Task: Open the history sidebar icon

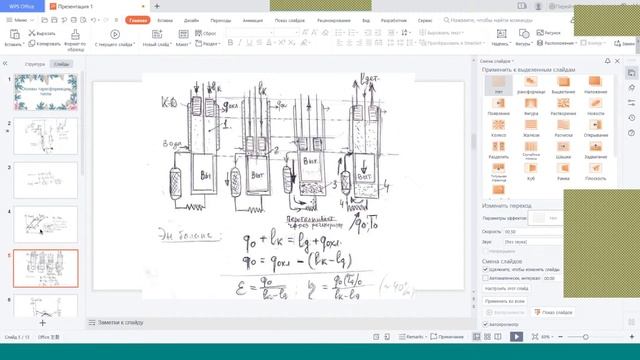Action: coord(631,118)
